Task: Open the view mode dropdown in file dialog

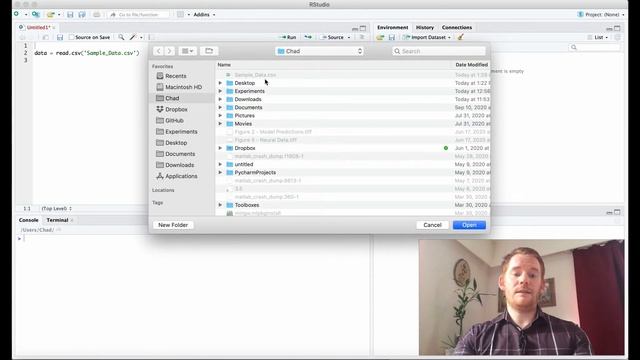Action: coord(187,51)
